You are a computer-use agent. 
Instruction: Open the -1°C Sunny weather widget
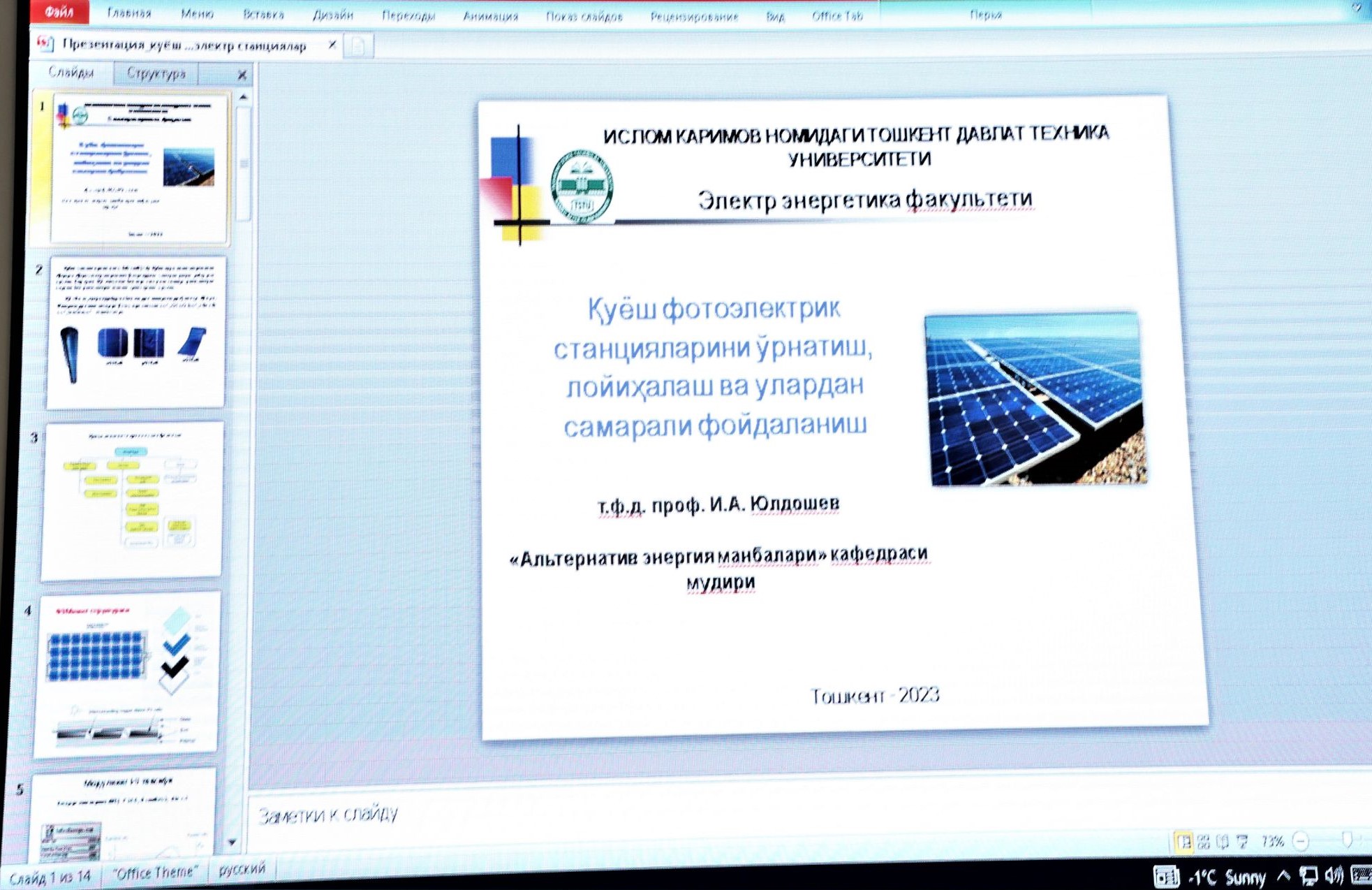[1227, 877]
